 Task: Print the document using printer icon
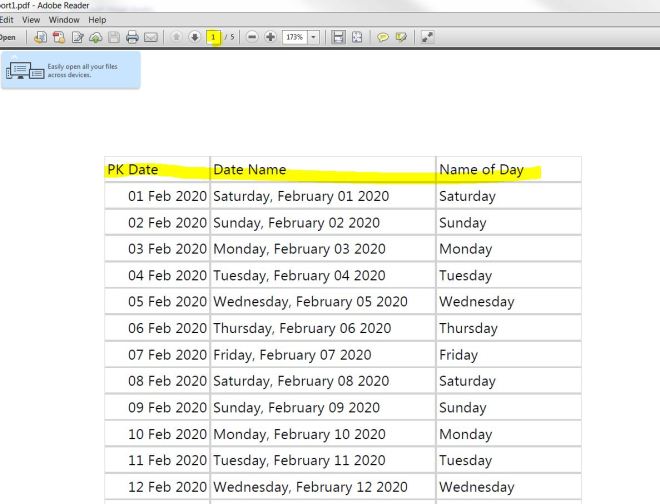132,37
